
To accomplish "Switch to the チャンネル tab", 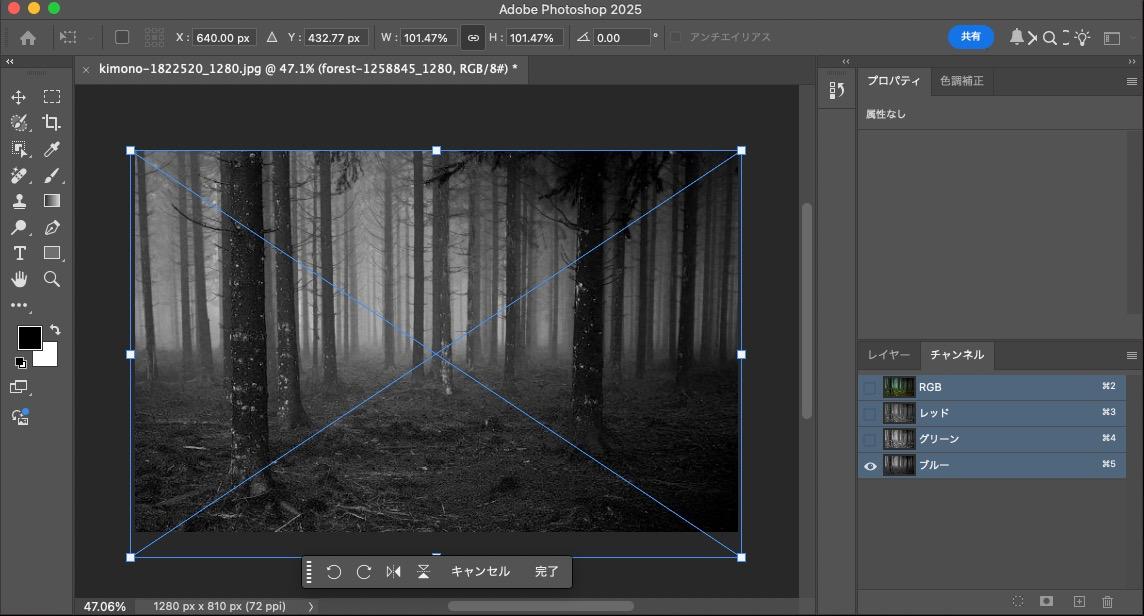I will pos(956,355).
